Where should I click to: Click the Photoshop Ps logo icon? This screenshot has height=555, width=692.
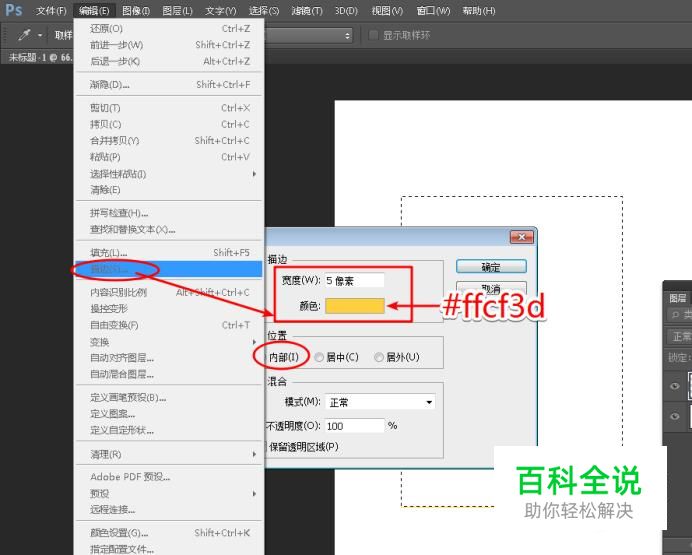[13, 9]
